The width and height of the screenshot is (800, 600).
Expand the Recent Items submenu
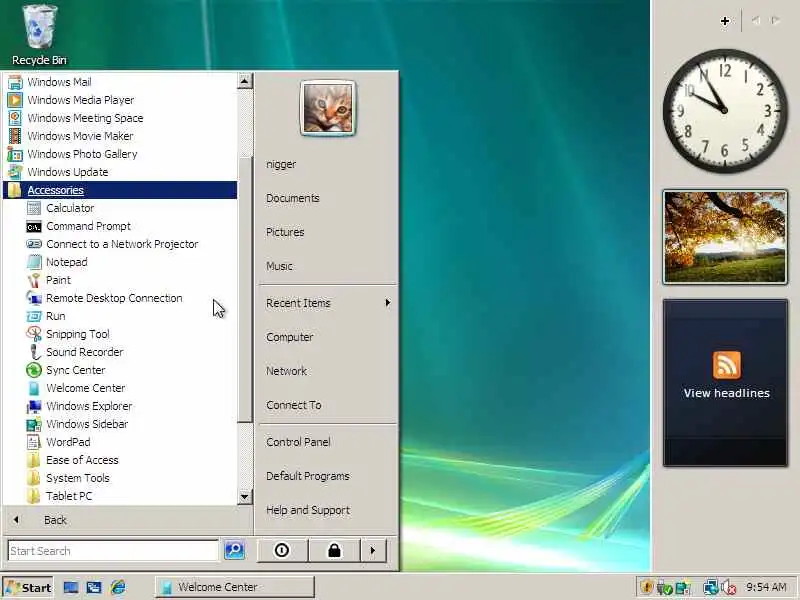(x=327, y=303)
